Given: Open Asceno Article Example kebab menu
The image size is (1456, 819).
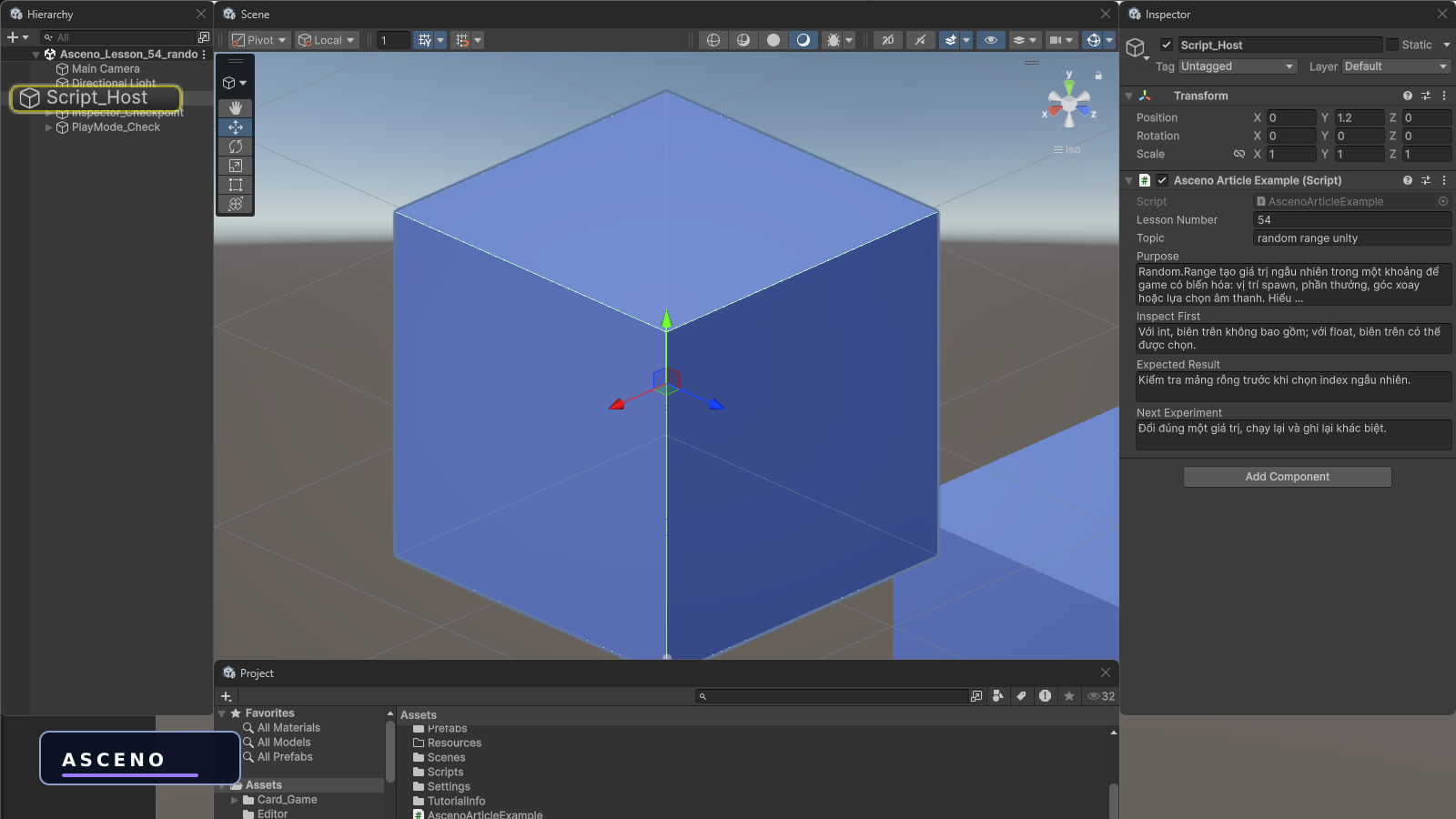Looking at the screenshot, I should (1444, 180).
